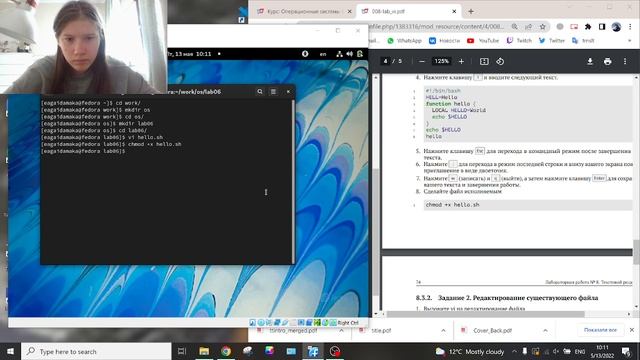Click the battery icon in Fedora top bar
Viewport: 640px width, 360px height.
[360, 54]
